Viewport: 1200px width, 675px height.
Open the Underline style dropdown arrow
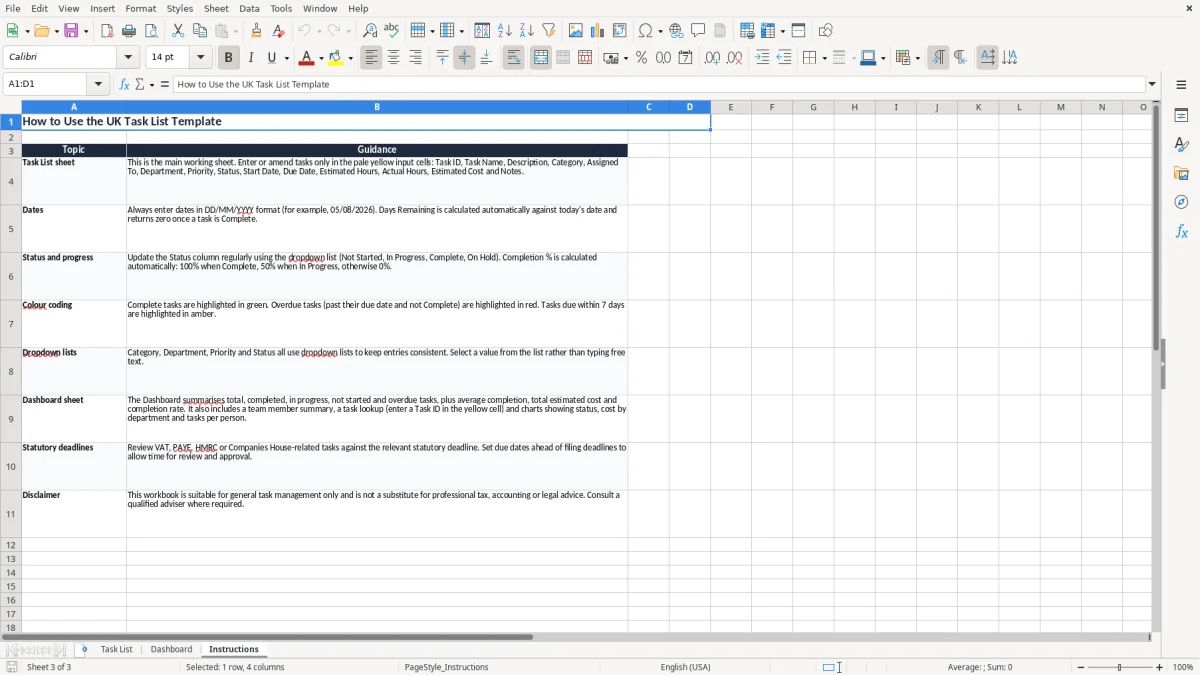tap(286, 58)
